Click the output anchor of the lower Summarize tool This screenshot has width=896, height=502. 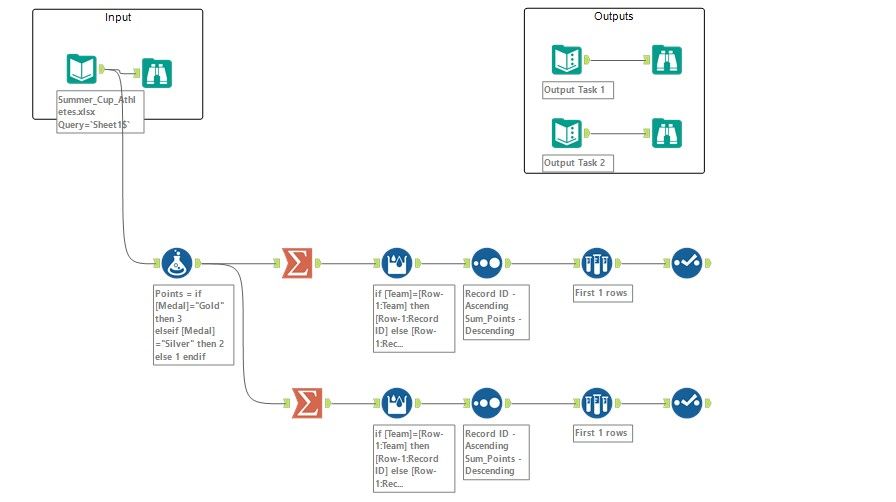tap(328, 403)
